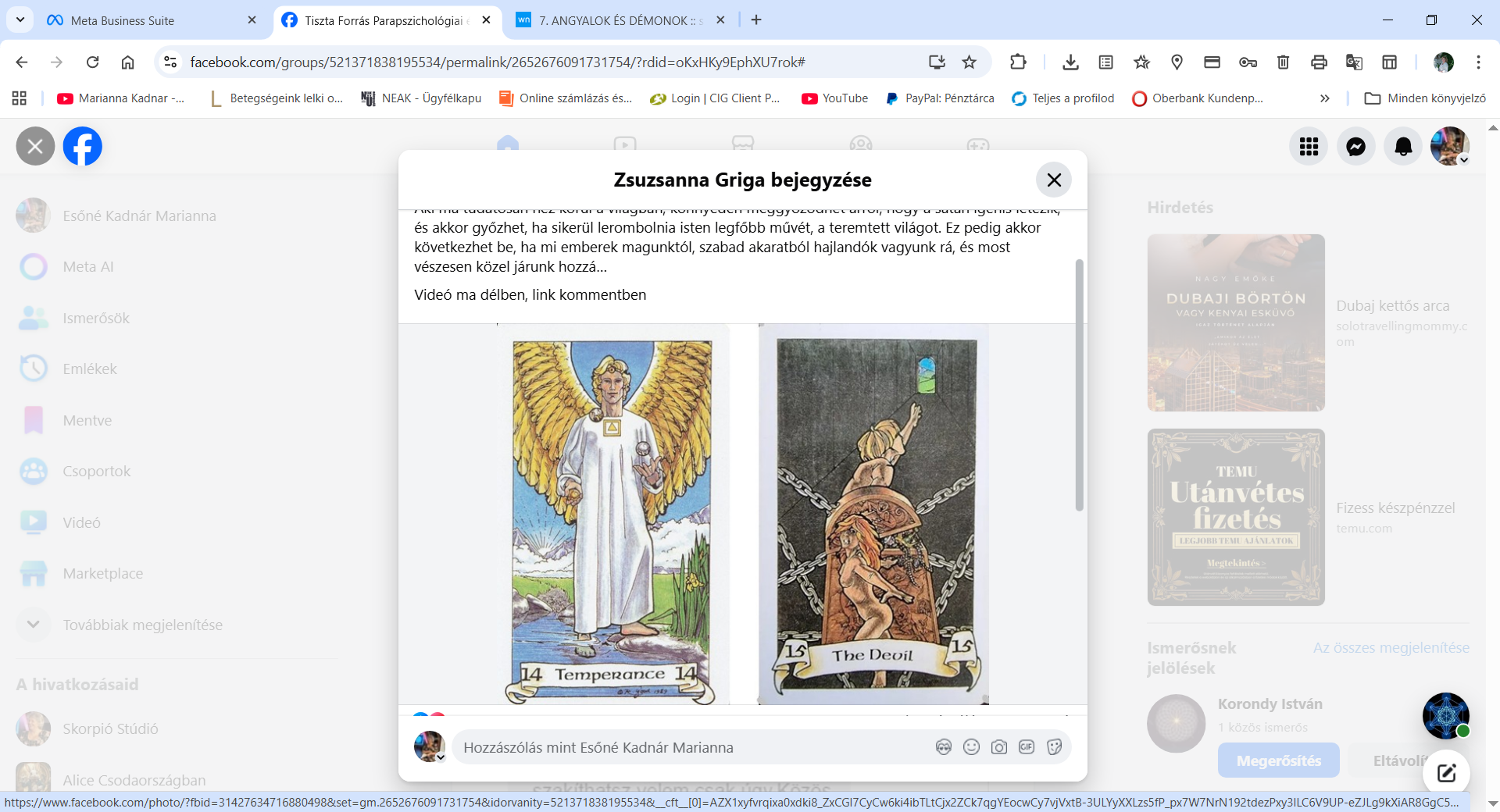Start a new message with compose icon
The image size is (1500, 812).
(x=1446, y=773)
